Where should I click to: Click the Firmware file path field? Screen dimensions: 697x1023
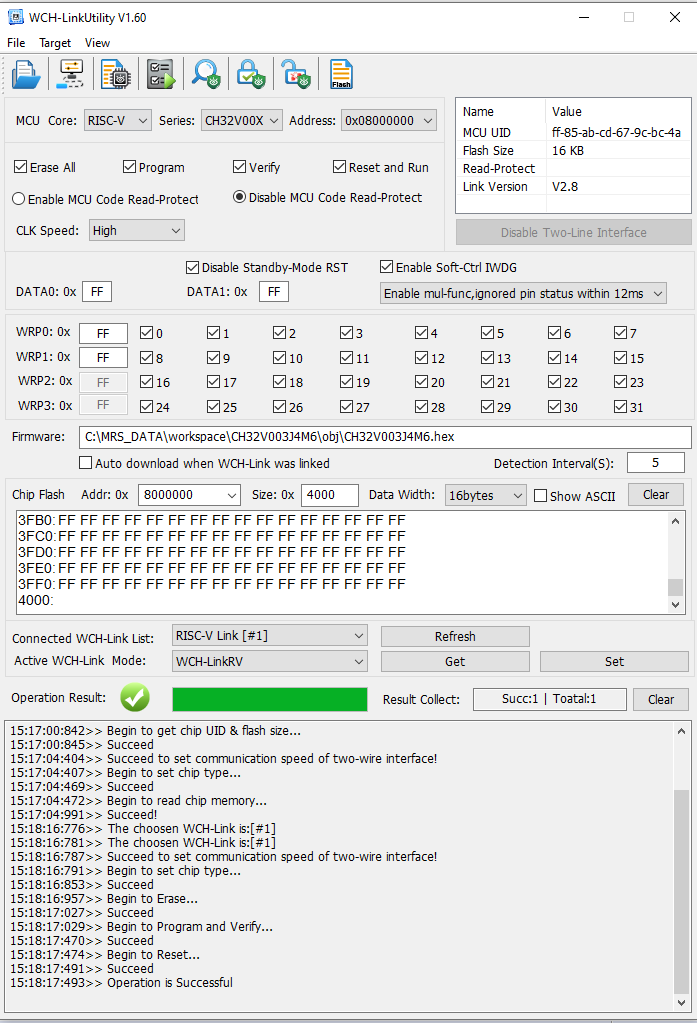pyautogui.click(x=384, y=437)
